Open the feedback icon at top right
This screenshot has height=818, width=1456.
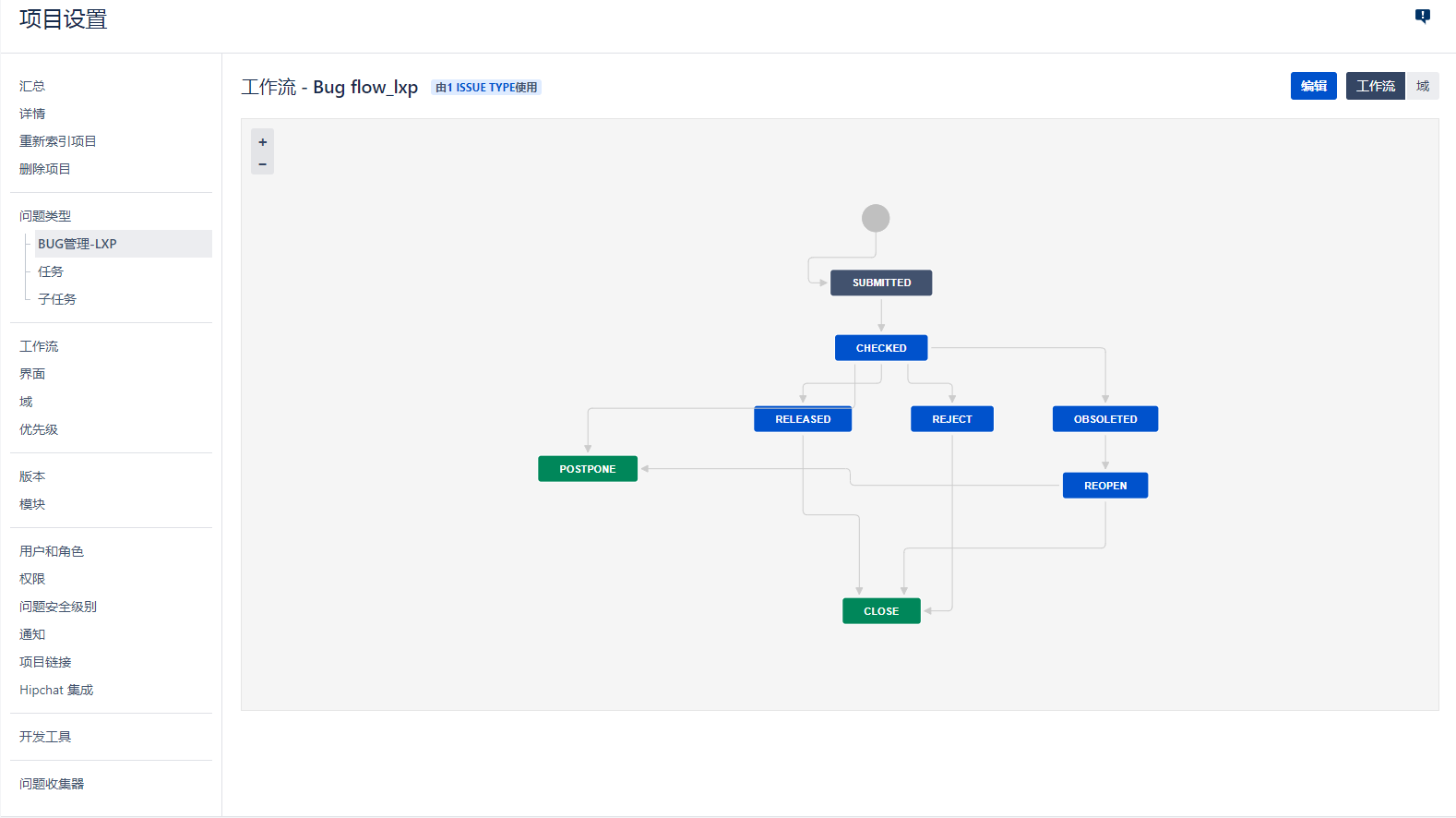[1422, 16]
